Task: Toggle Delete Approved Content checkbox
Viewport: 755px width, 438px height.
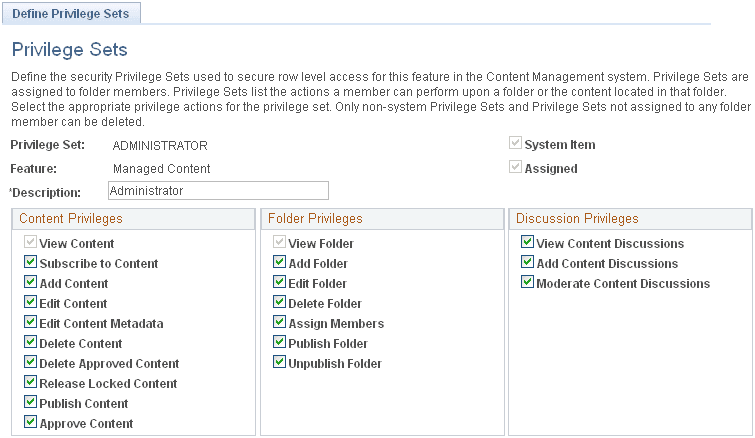Action: pyautogui.click(x=31, y=364)
